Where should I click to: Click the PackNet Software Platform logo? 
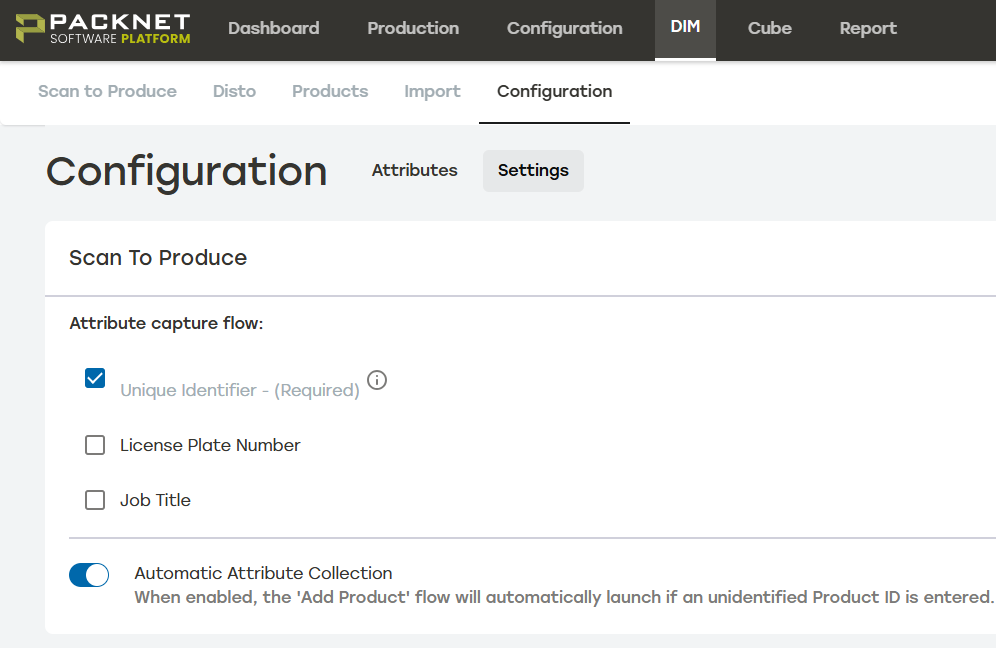pos(103,29)
